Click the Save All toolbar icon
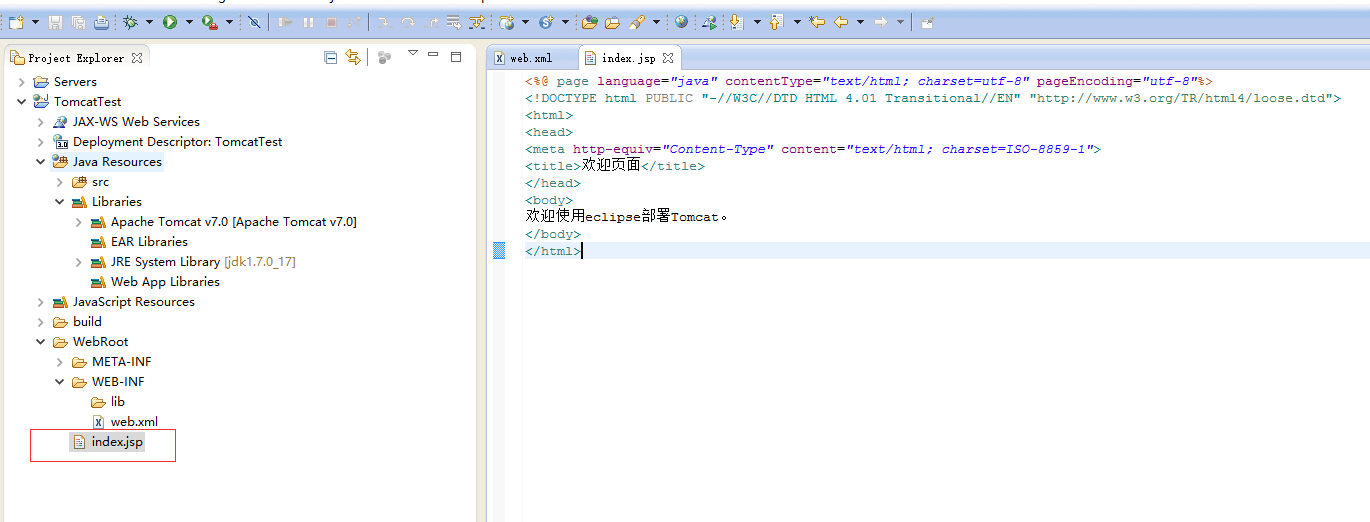1370x522 pixels. point(78,22)
